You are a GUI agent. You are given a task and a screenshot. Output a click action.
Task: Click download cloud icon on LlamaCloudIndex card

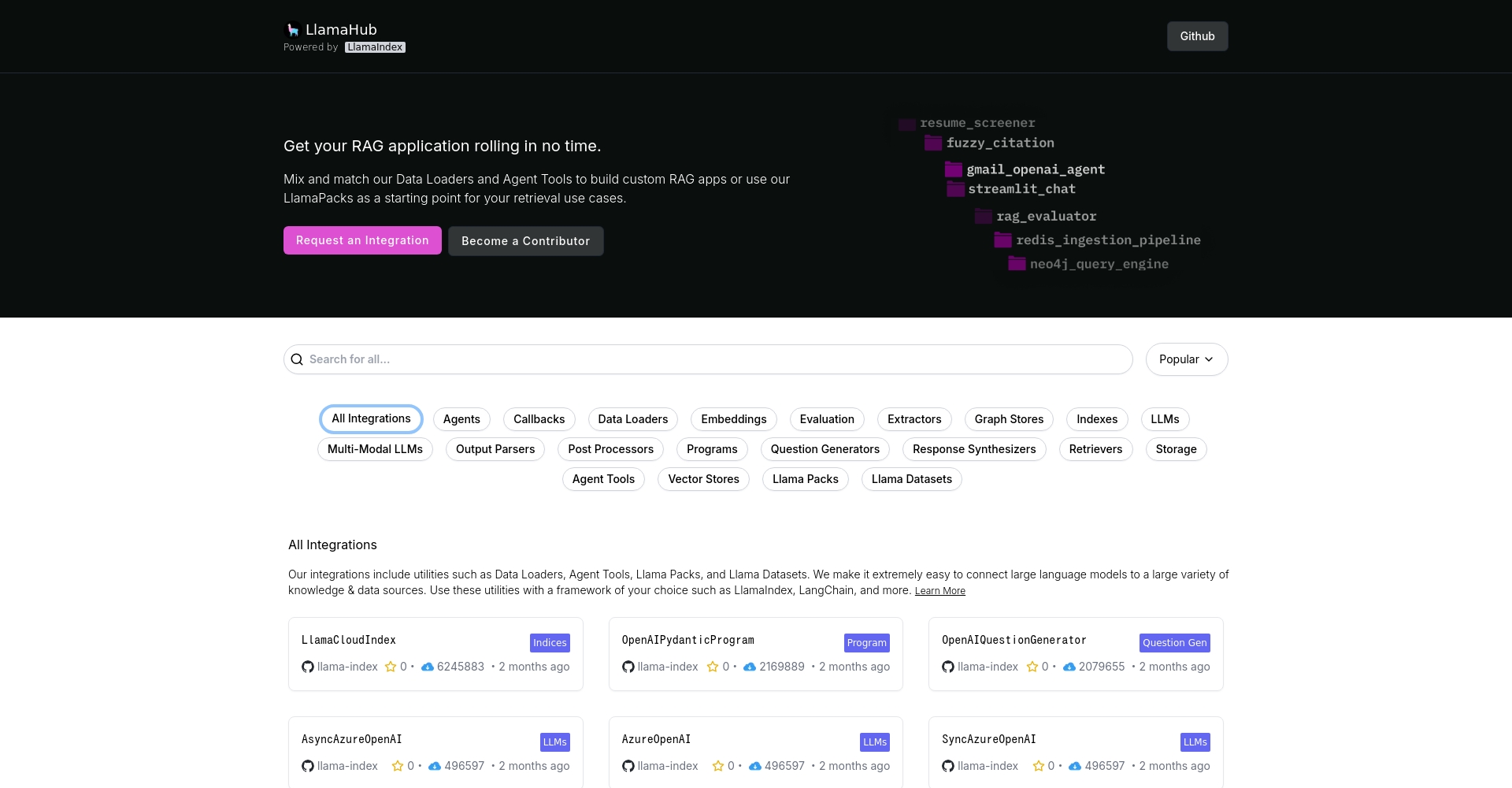428,667
